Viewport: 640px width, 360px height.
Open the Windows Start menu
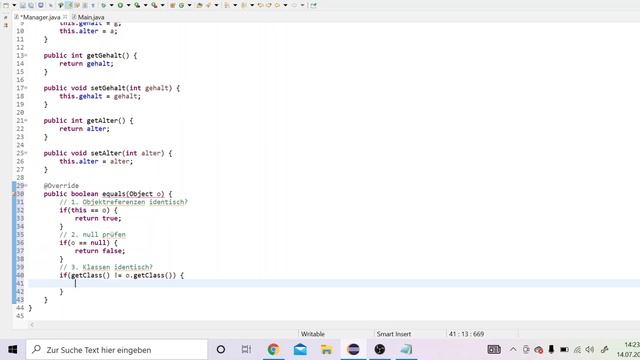[13, 350]
